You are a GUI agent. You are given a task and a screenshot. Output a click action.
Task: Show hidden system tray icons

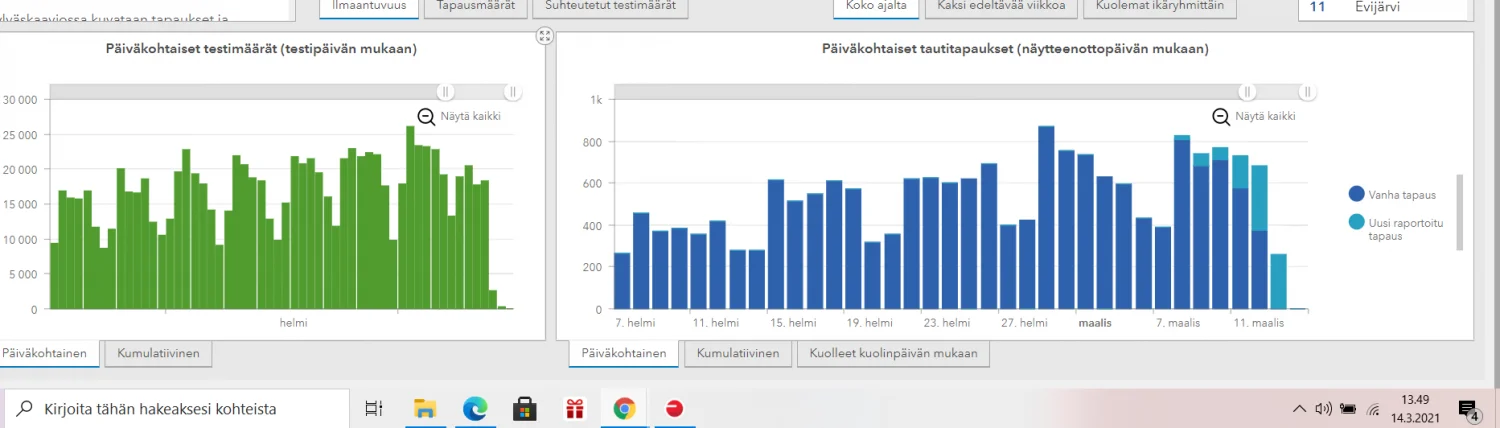[x=1299, y=408]
